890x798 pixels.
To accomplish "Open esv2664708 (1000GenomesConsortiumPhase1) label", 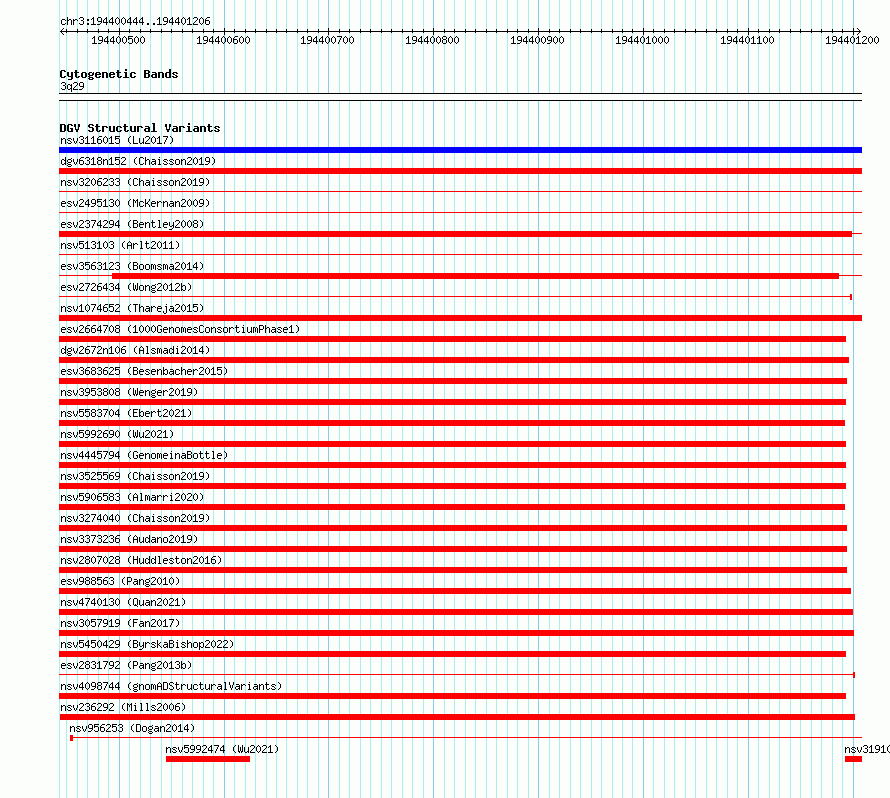I will point(180,329).
